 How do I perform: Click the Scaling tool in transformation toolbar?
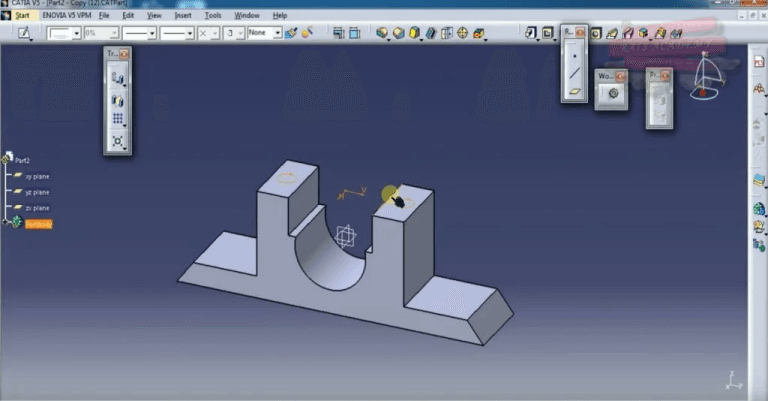pyautogui.click(x=118, y=141)
